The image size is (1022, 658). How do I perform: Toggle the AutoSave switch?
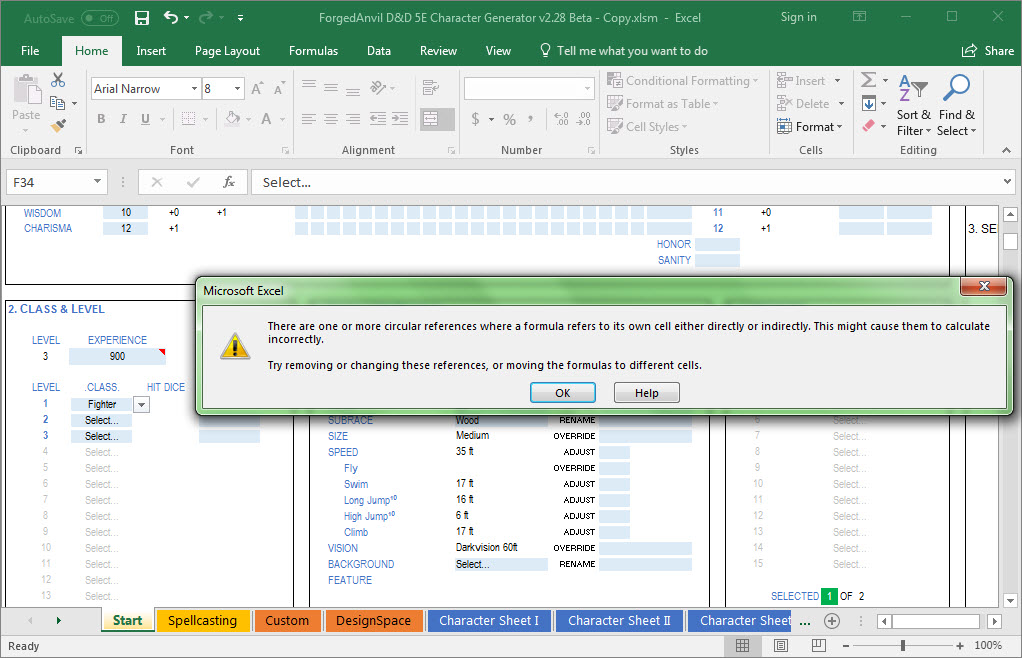tap(100, 18)
